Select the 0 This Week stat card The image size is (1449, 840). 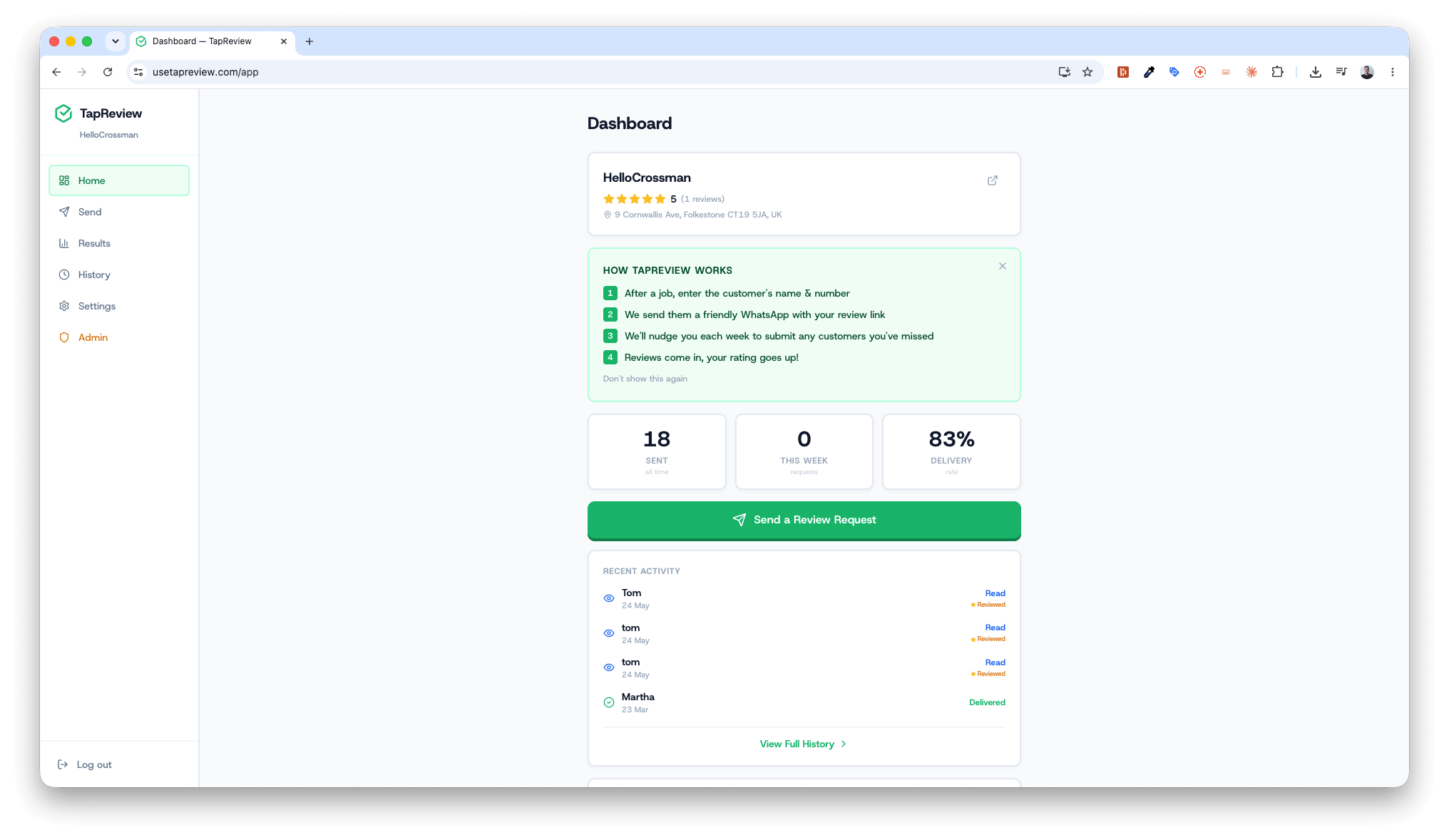click(804, 451)
